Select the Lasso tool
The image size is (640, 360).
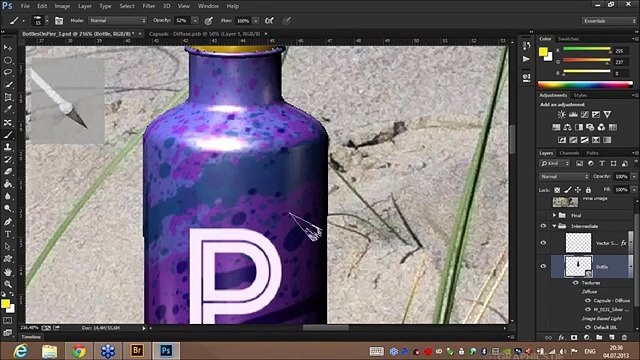click(x=8, y=73)
